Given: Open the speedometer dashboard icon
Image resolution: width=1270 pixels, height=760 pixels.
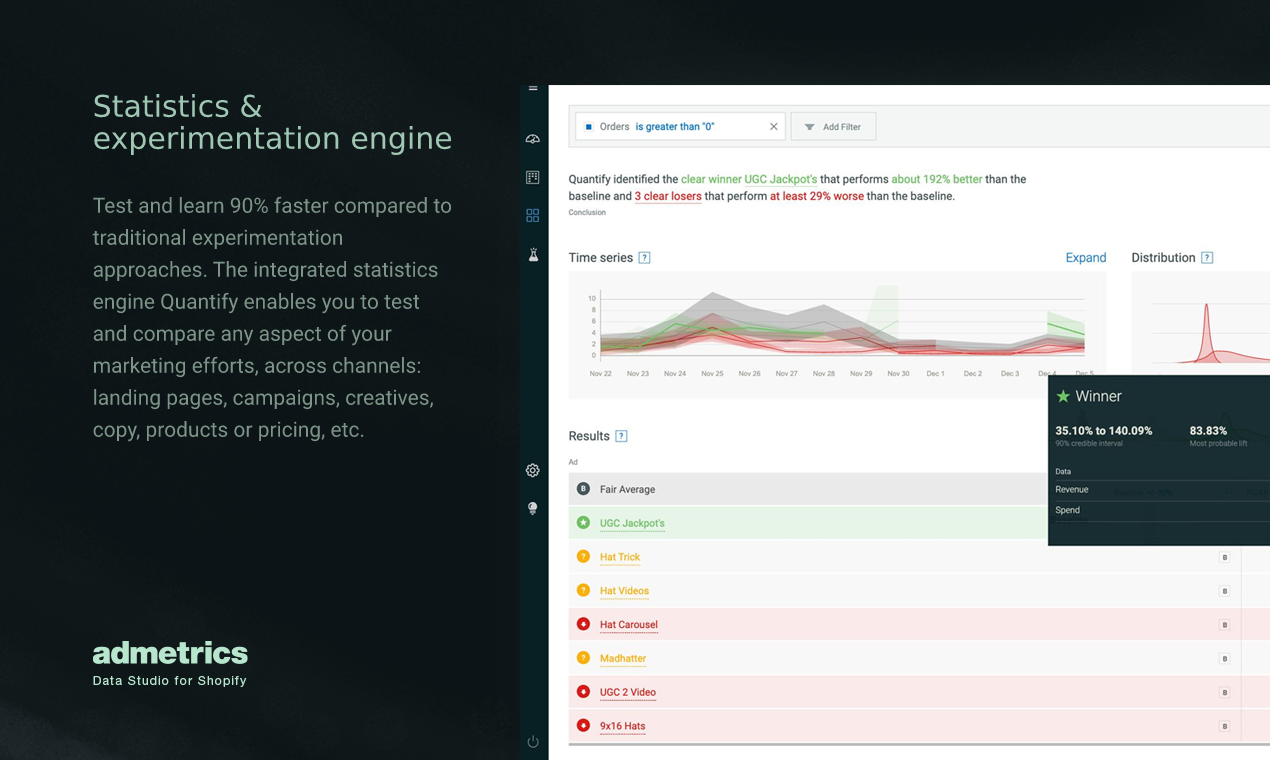Looking at the screenshot, I should click(533, 139).
